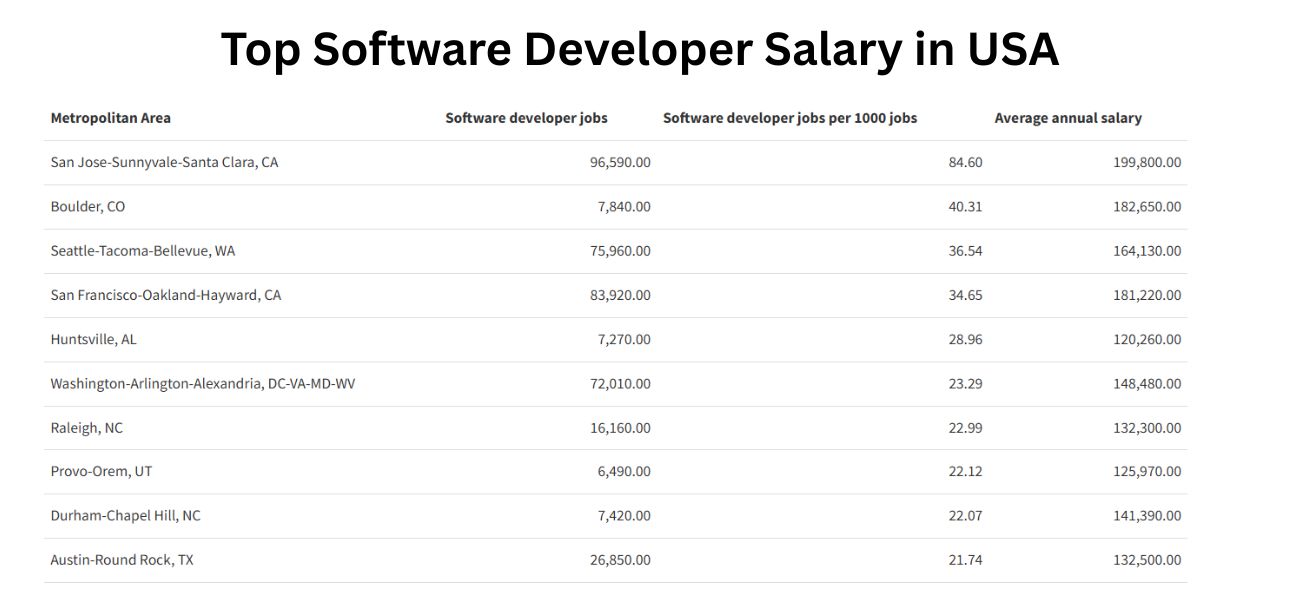The width and height of the screenshot is (1293, 600).
Task: Click the "Metropolitan Area" column header
Action: point(110,118)
